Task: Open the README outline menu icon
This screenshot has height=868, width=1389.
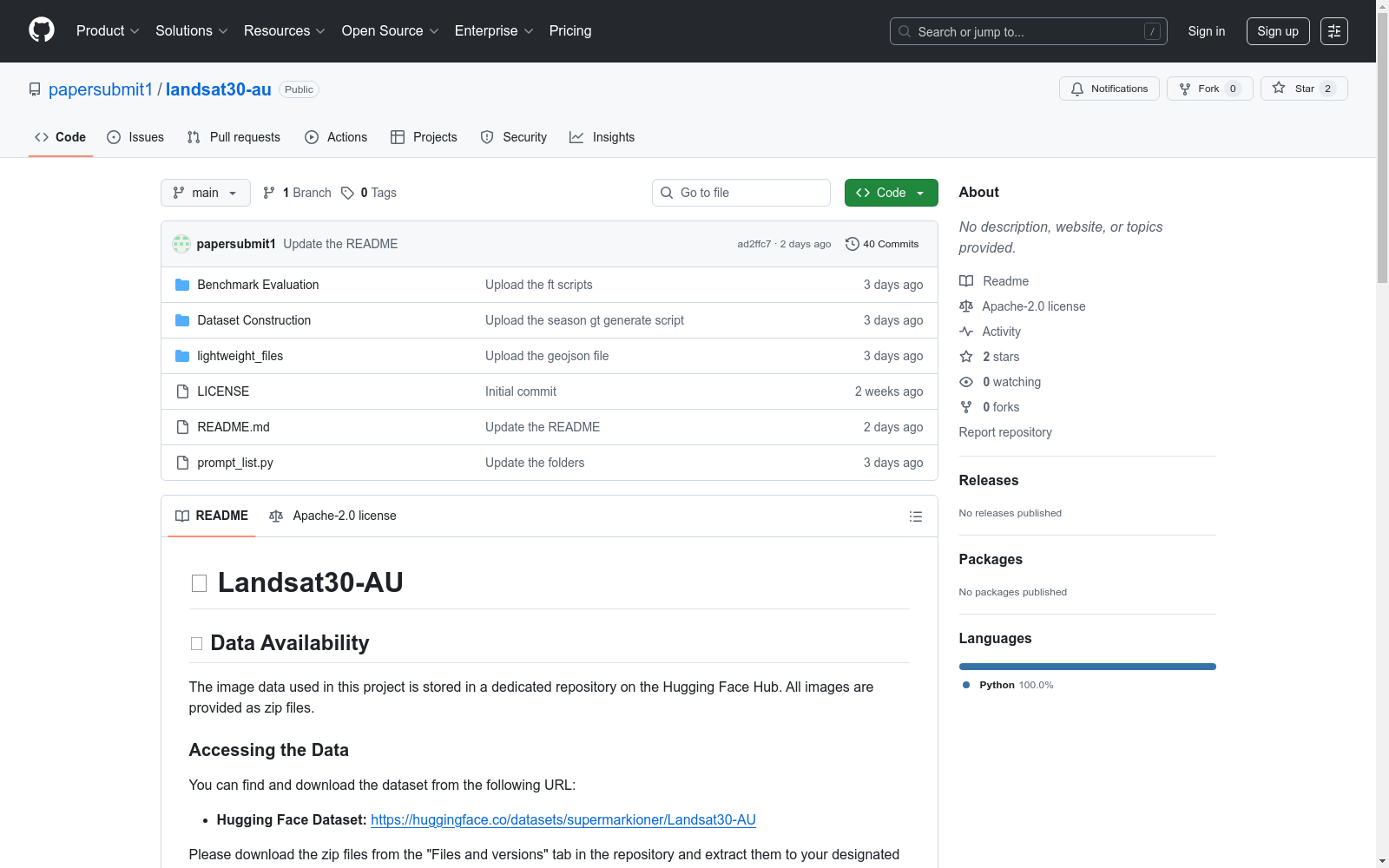Action: click(916, 516)
